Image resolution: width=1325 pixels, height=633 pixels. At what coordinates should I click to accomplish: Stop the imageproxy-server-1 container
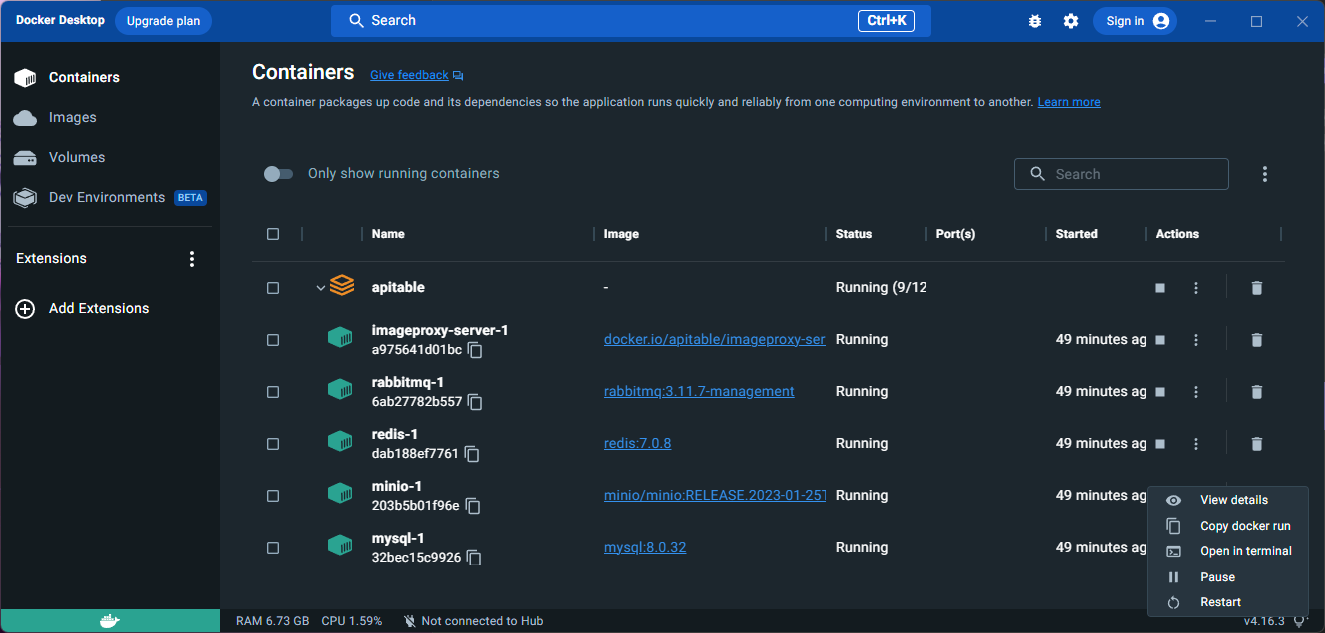tap(1160, 340)
